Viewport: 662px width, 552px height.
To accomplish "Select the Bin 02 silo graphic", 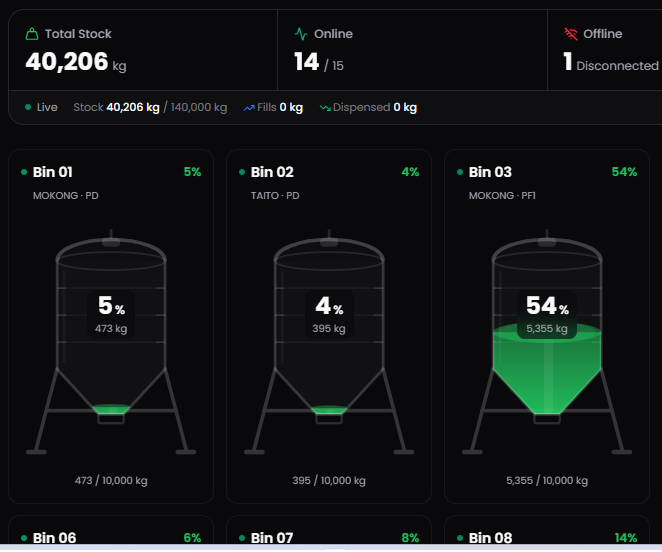I will pos(329,342).
